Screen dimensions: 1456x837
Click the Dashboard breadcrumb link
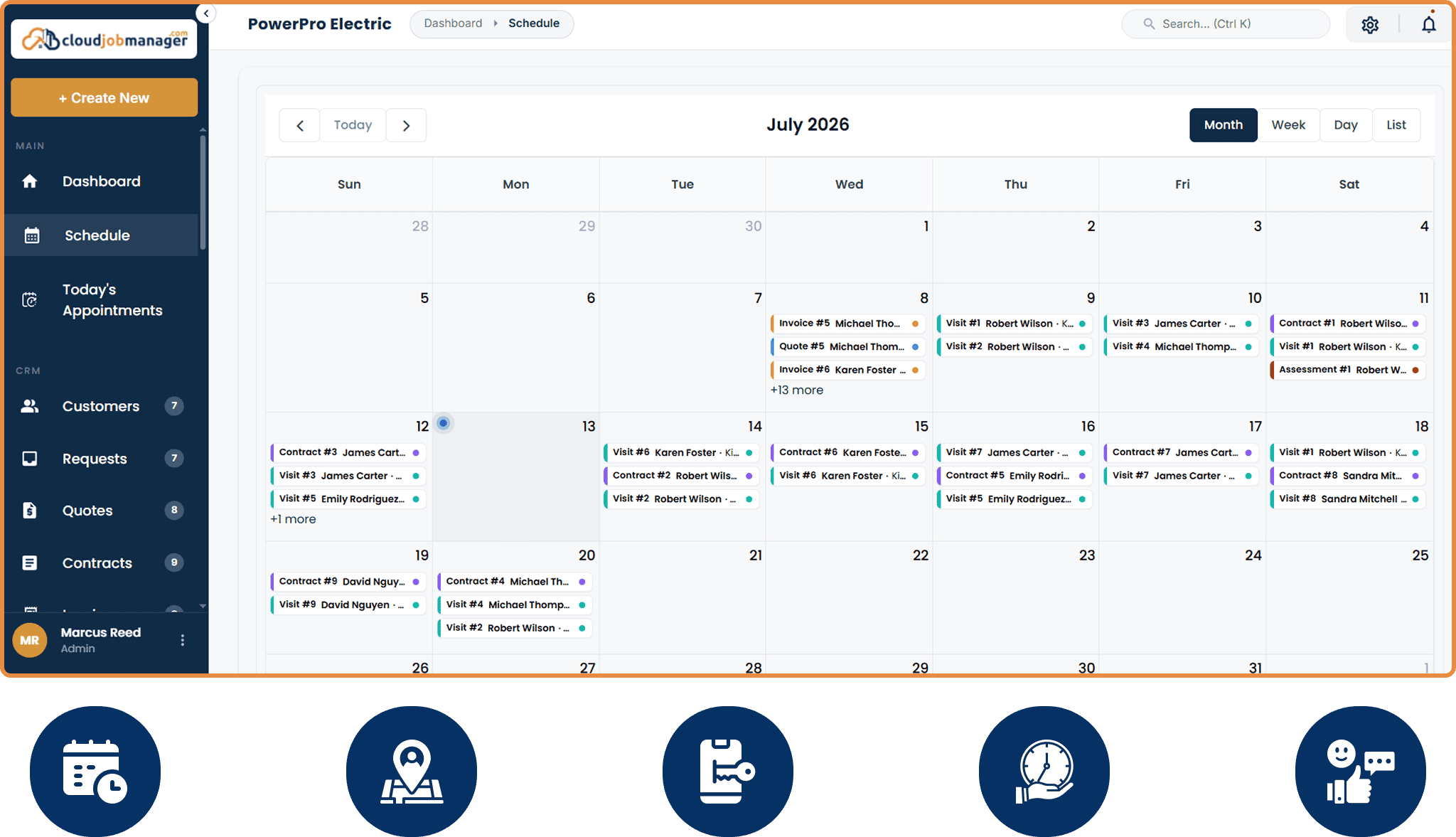(453, 23)
